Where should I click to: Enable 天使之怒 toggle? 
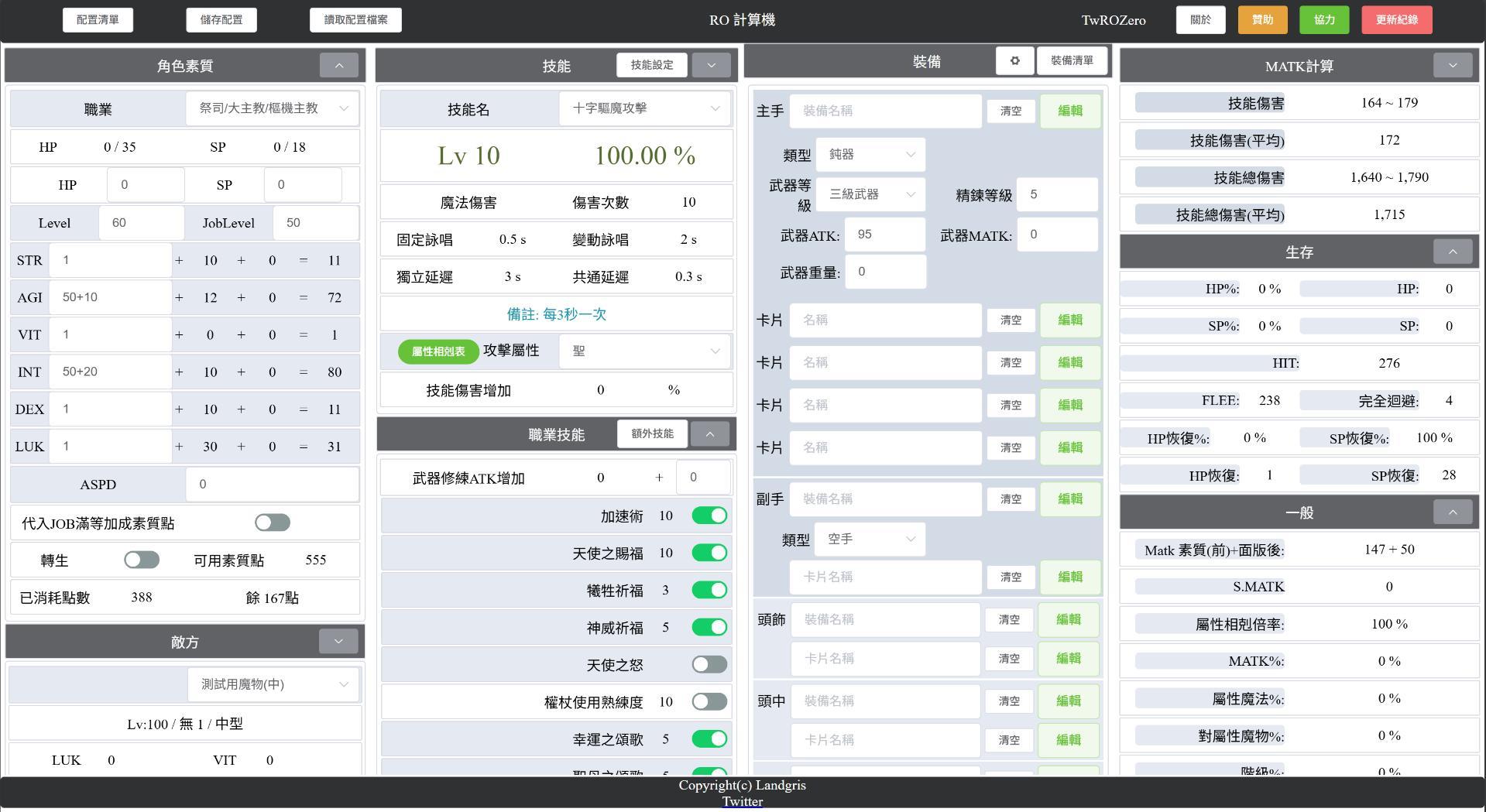(709, 664)
